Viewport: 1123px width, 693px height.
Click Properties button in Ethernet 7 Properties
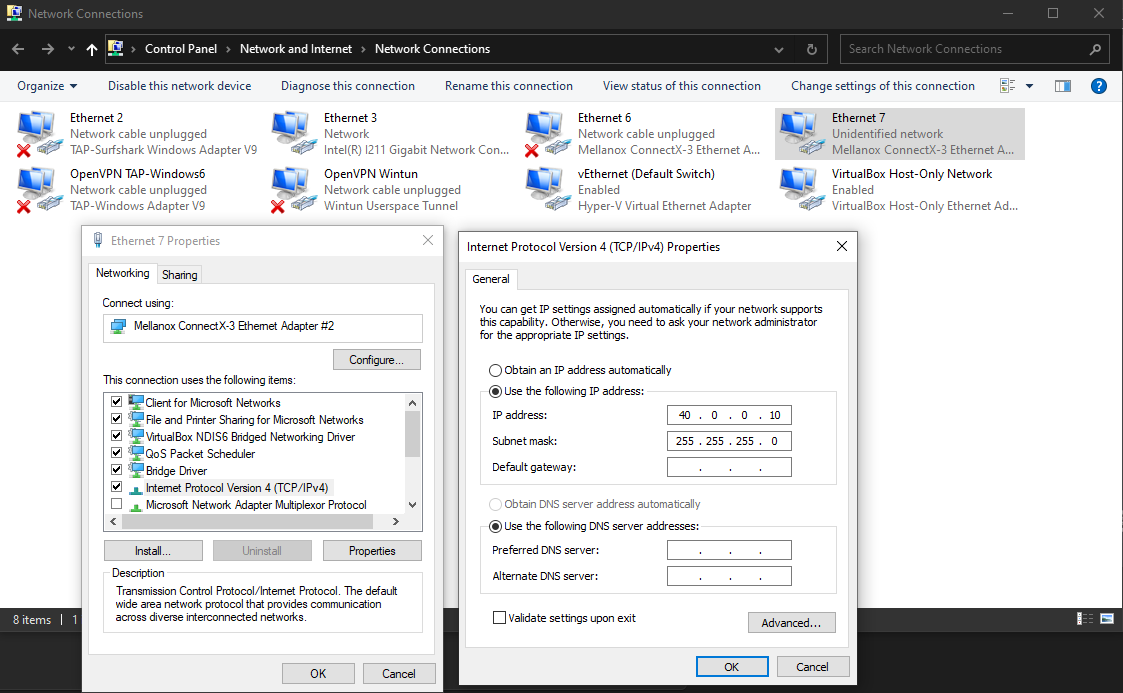pyautogui.click(x=372, y=551)
